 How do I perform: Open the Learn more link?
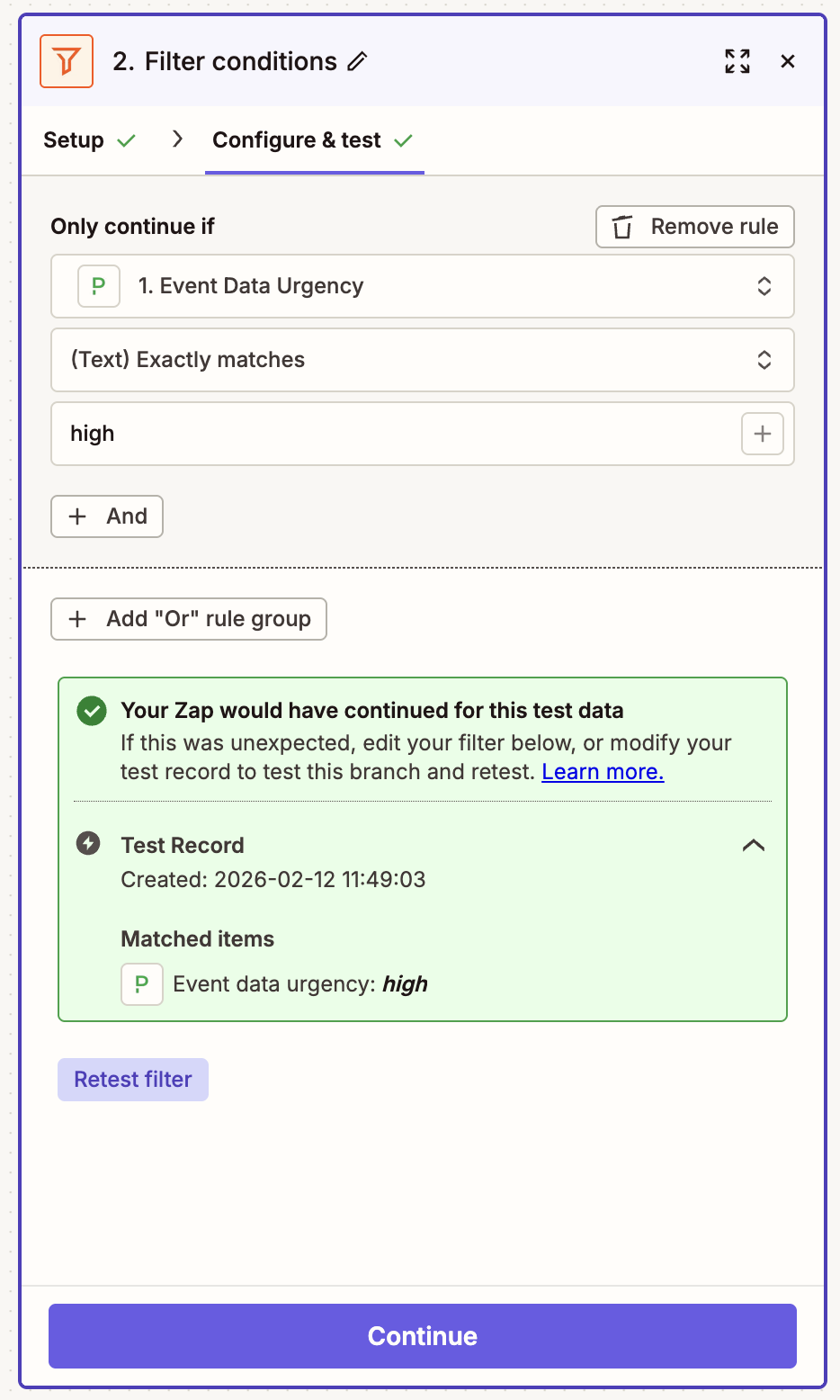point(602,771)
